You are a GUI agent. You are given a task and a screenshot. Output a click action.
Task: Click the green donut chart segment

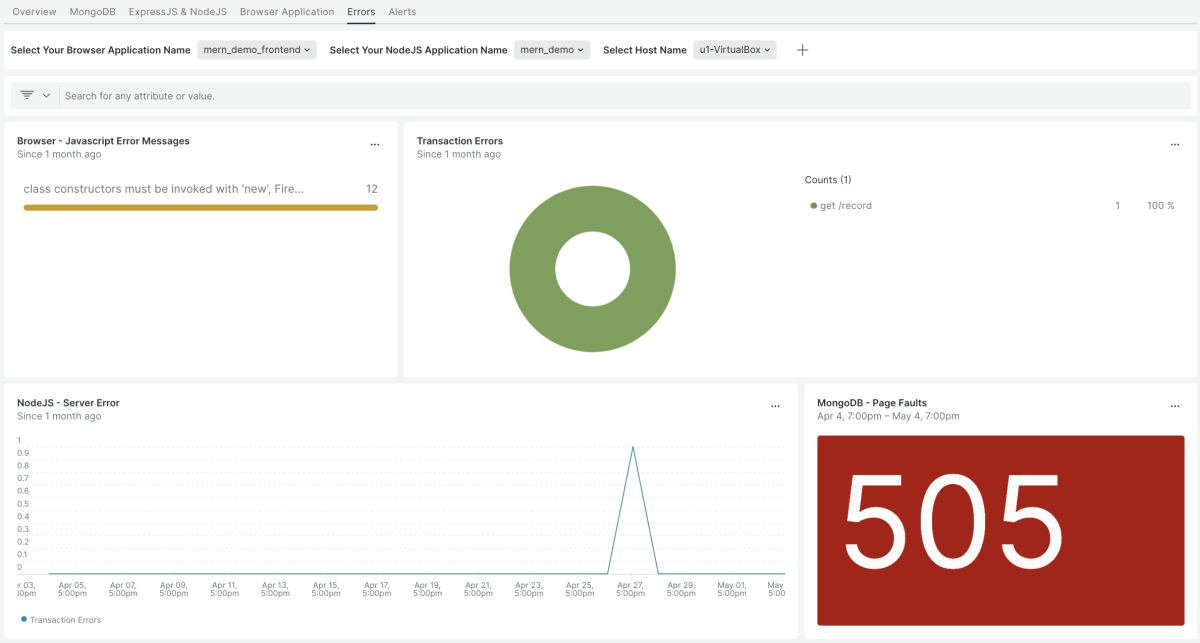tap(530, 270)
